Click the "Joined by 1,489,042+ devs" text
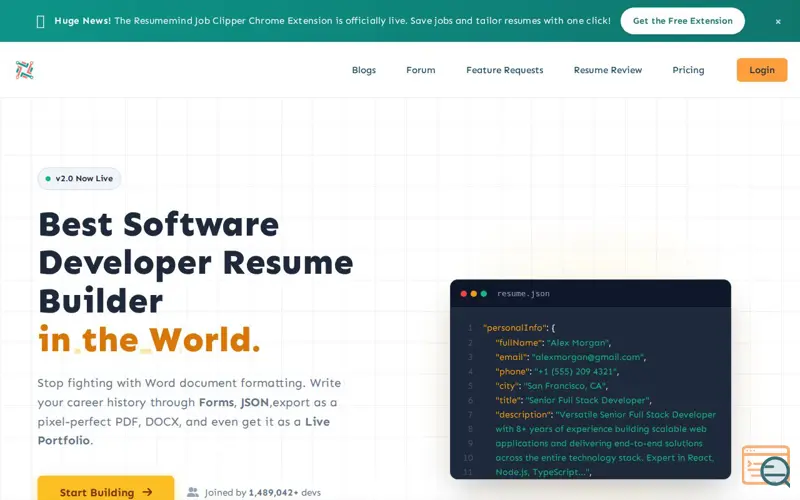The image size is (800, 500). click(263, 492)
